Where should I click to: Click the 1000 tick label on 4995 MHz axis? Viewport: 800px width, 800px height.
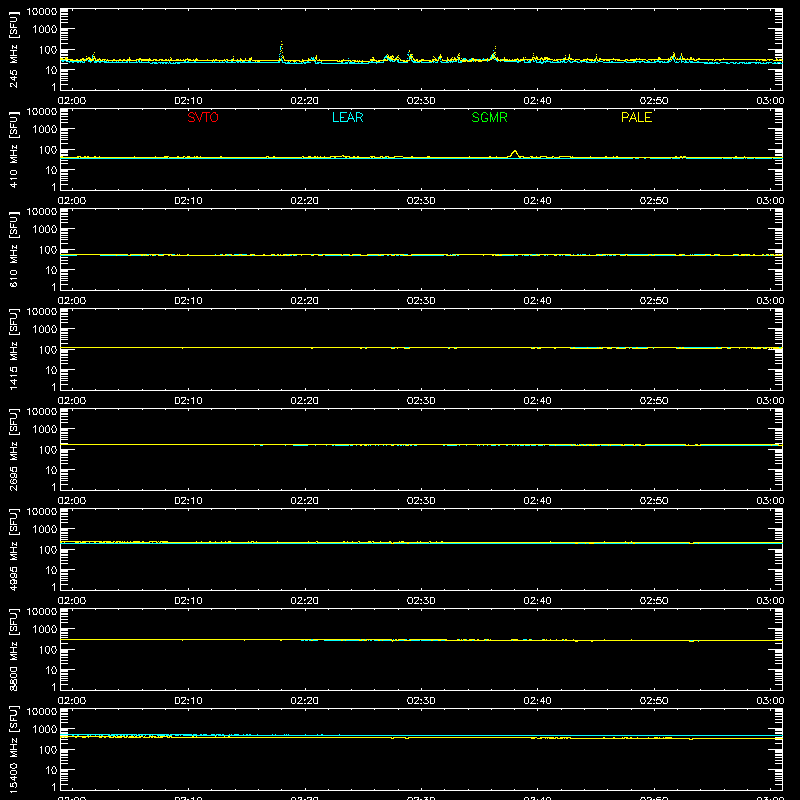coord(45,530)
